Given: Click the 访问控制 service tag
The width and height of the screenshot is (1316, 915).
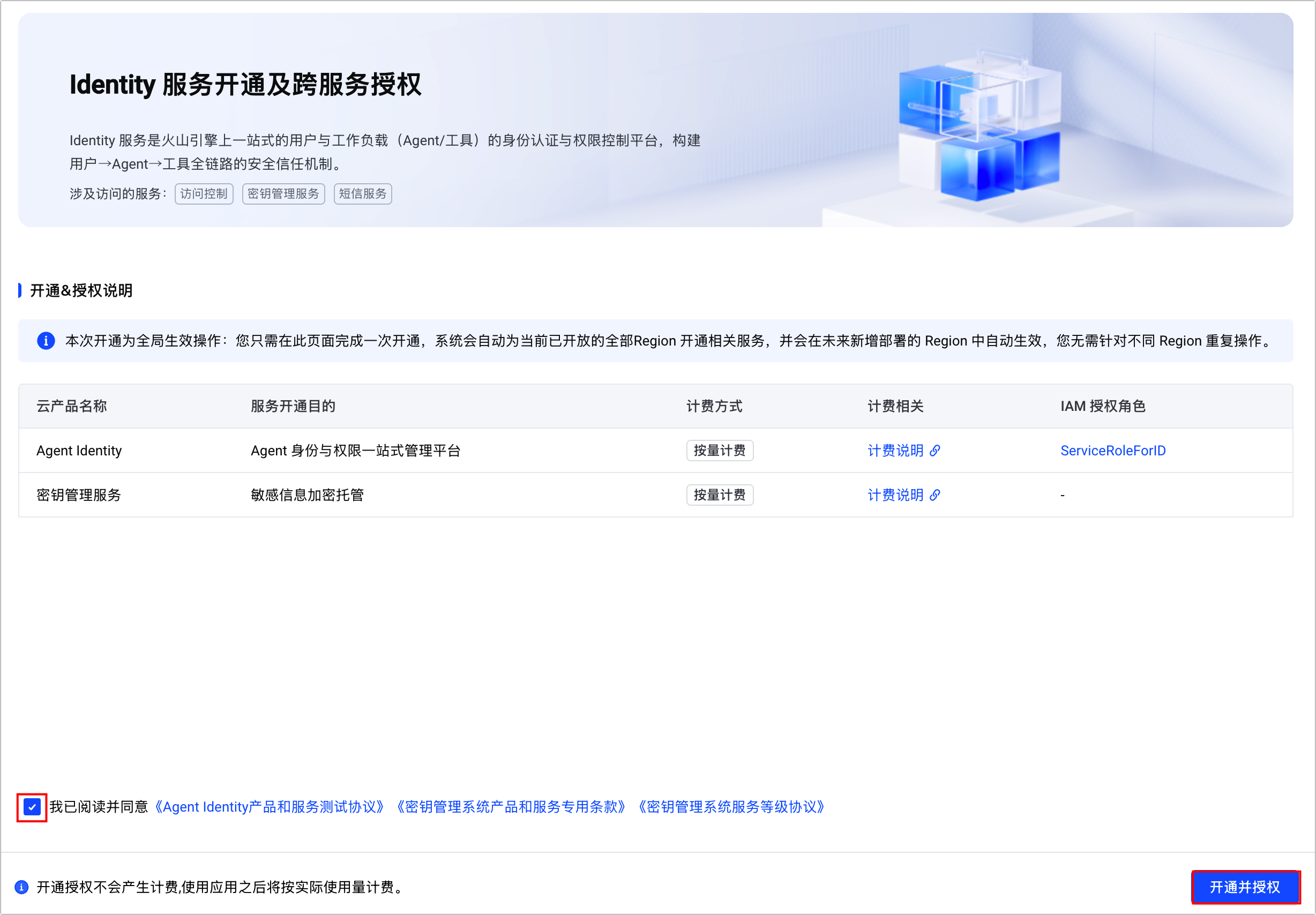Looking at the screenshot, I should pyautogui.click(x=204, y=193).
